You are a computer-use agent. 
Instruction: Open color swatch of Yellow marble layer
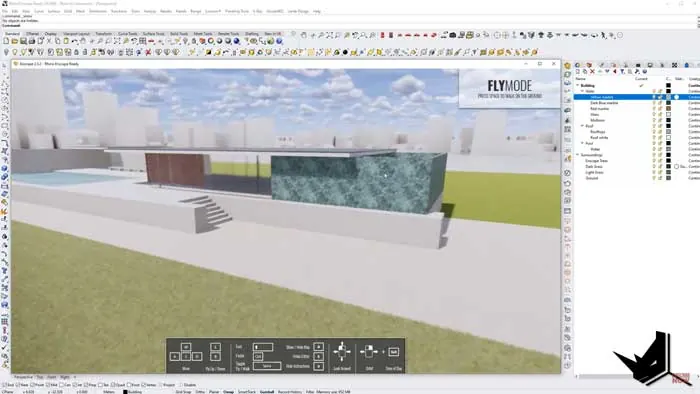(668, 97)
